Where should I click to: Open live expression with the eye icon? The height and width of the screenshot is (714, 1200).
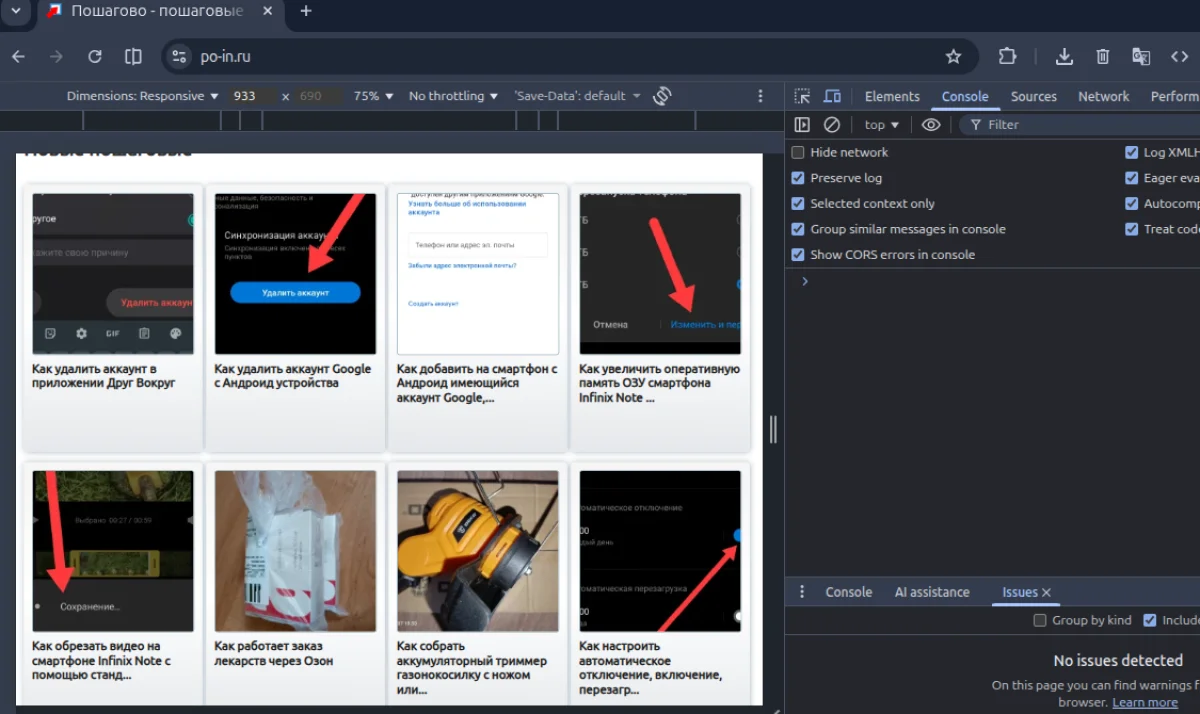931,125
